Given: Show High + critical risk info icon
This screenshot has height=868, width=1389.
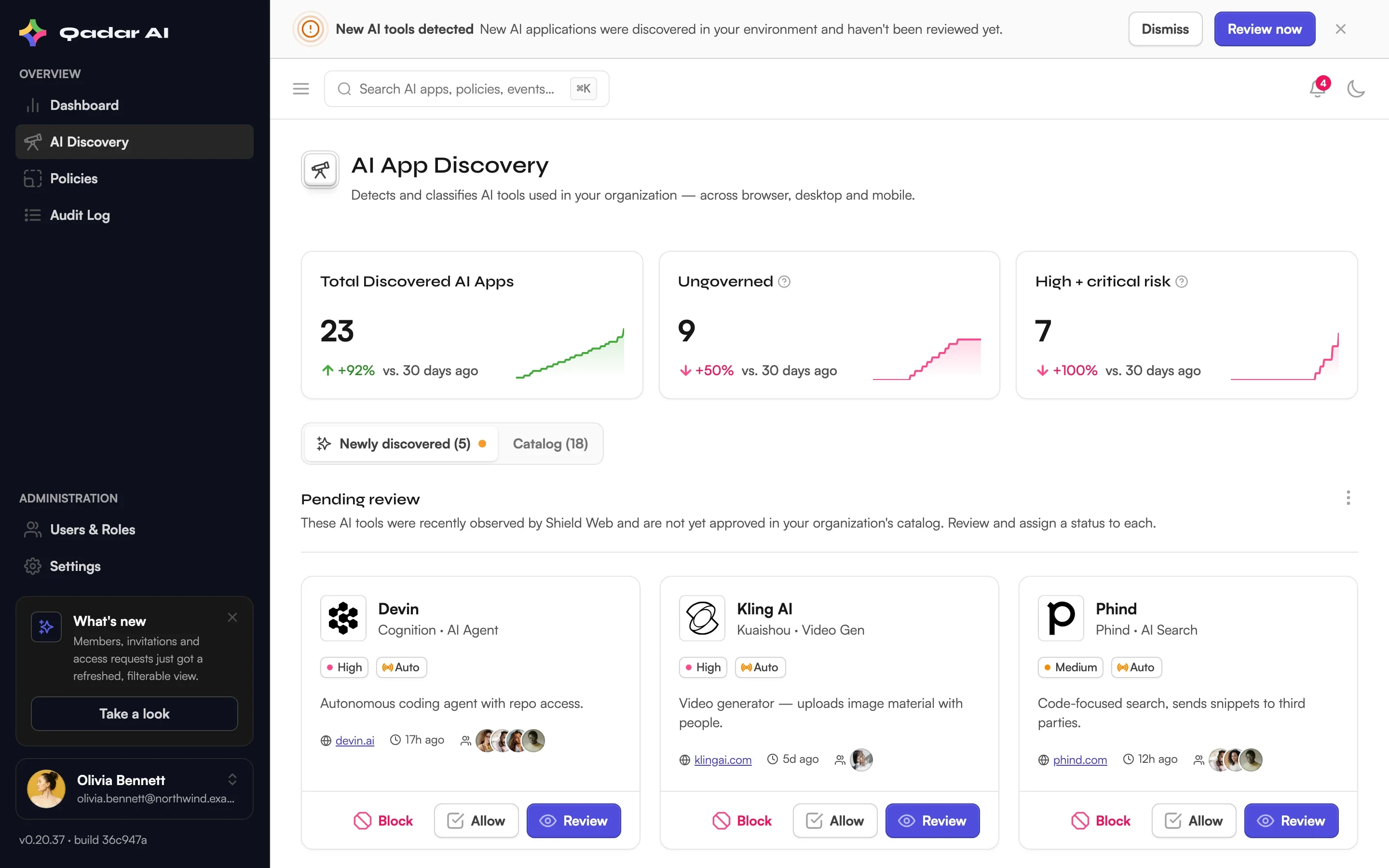Looking at the screenshot, I should coord(1181,281).
